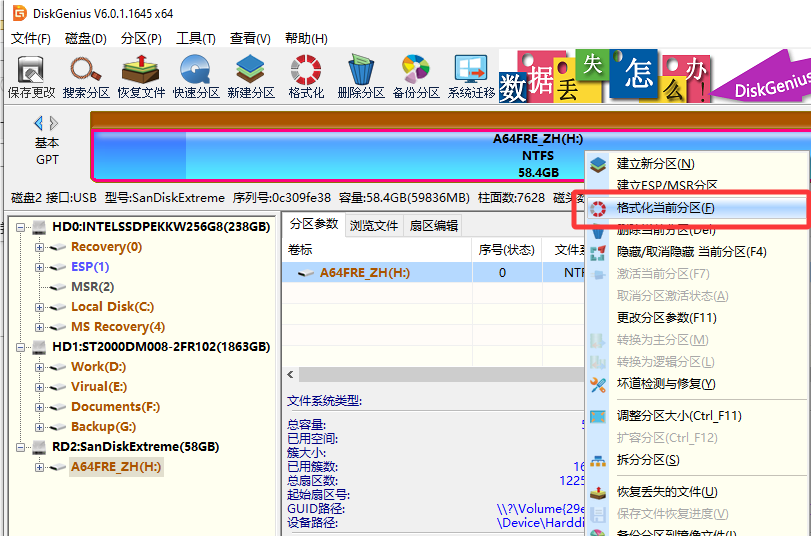Screen dimensions: 811x536
Task: Expand the Backup(G:) partition node
Action: pos(39,427)
